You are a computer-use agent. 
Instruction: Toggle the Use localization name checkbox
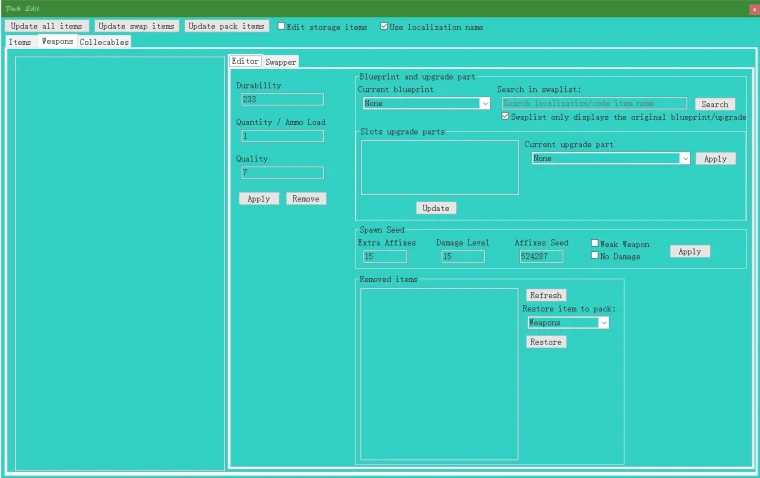coord(384,27)
